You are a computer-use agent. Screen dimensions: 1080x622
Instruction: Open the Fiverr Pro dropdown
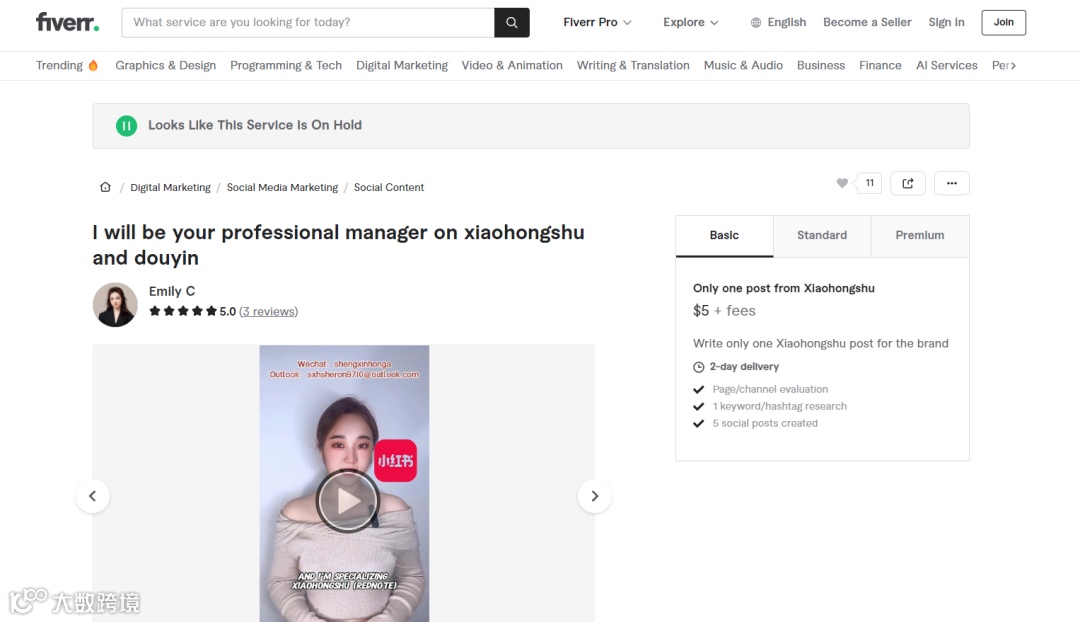(597, 22)
